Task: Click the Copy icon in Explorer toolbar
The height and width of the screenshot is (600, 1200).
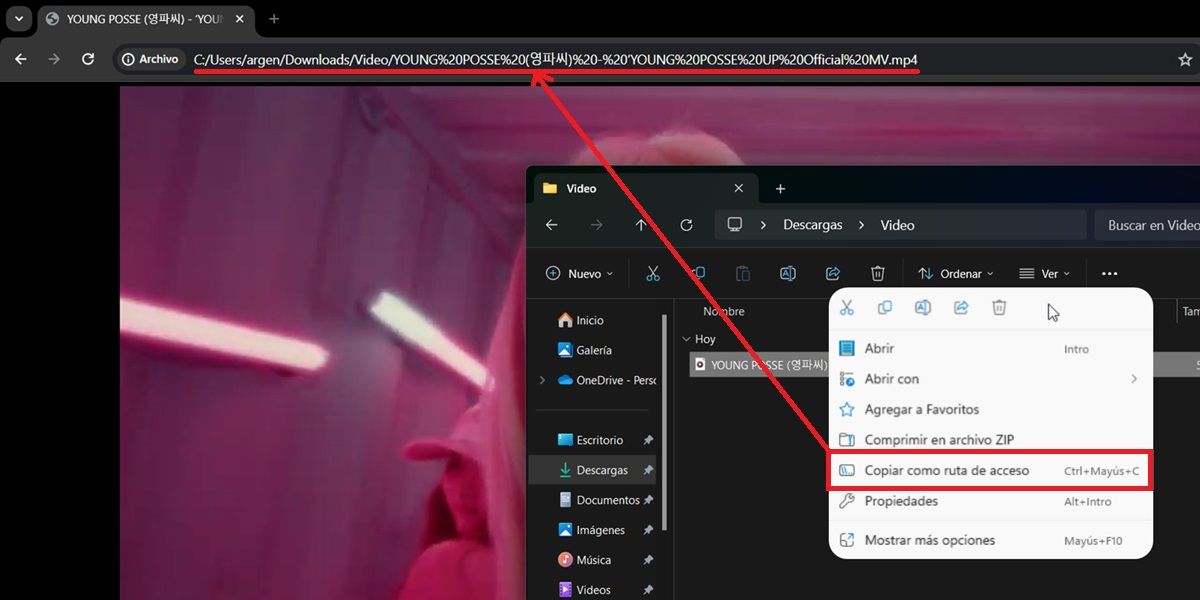Action: pos(698,273)
